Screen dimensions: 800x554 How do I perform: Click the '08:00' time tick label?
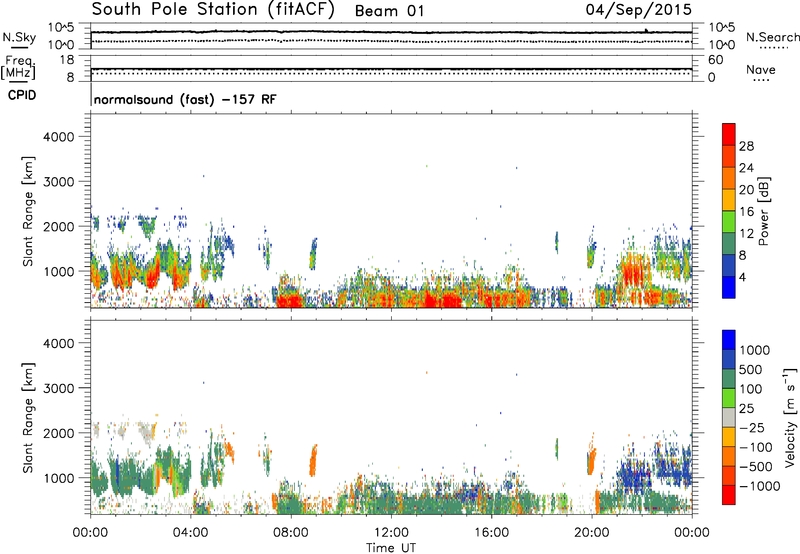pos(291,533)
